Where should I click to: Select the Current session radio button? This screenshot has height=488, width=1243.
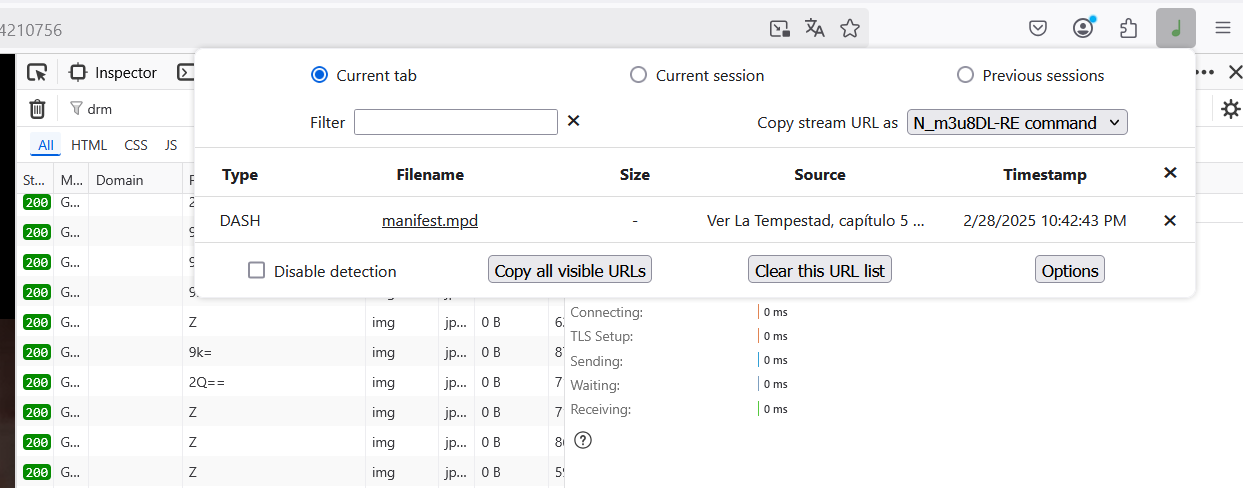tap(638, 75)
